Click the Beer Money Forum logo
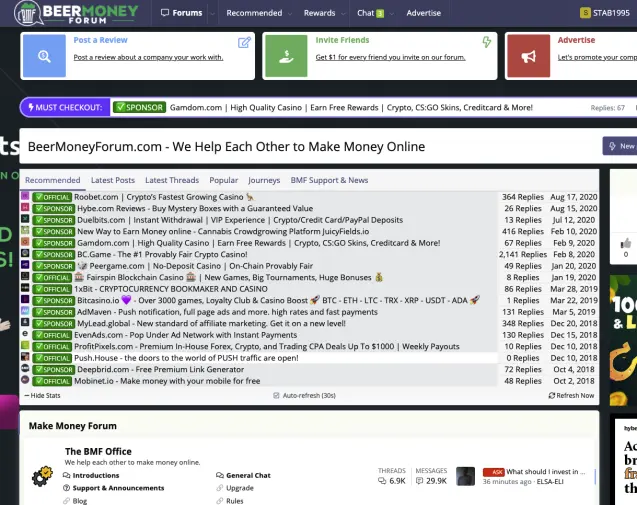Viewport: 637px width, 505px height. coord(76,13)
